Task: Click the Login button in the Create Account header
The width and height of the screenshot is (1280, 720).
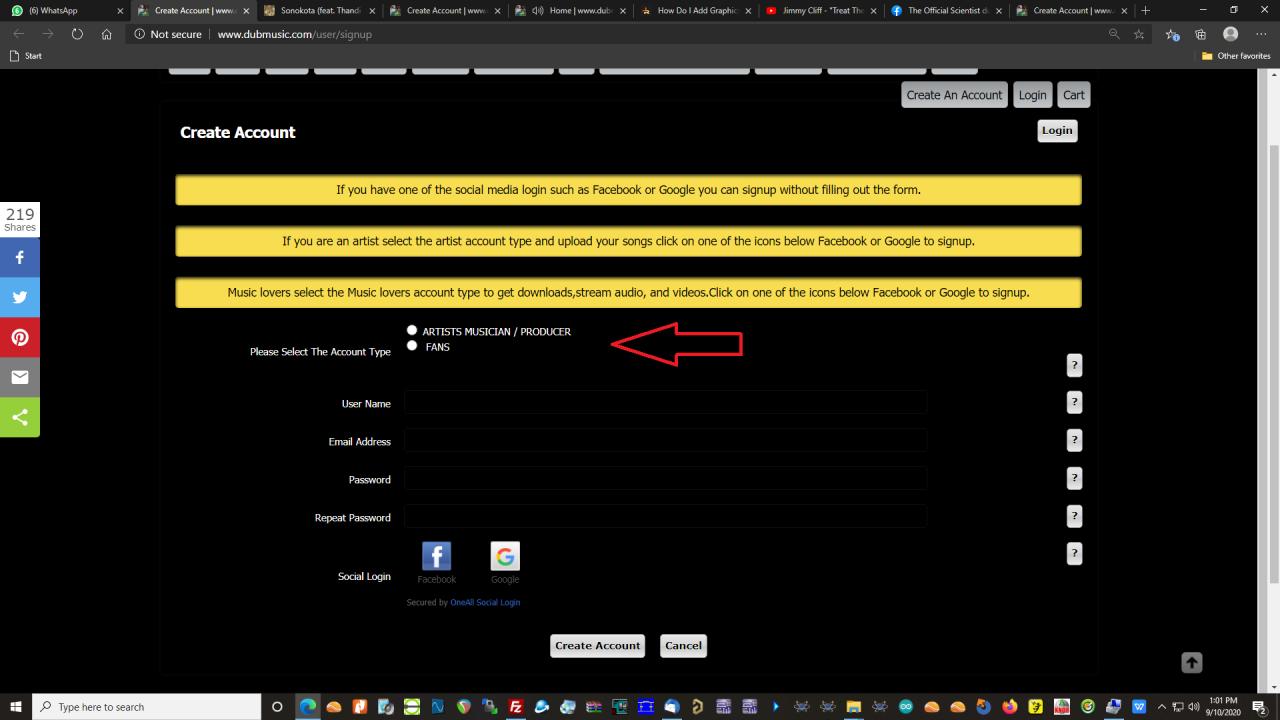Action: point(1057,130)
